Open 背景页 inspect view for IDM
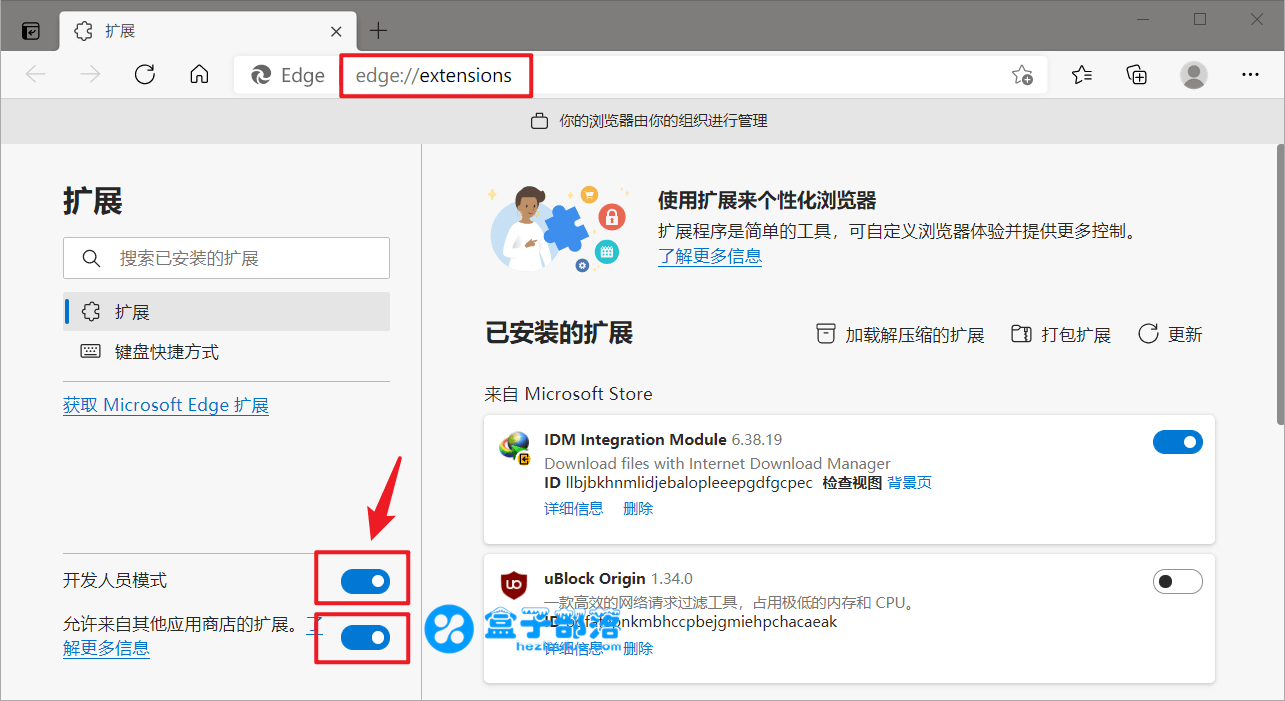 click(910, 483)
